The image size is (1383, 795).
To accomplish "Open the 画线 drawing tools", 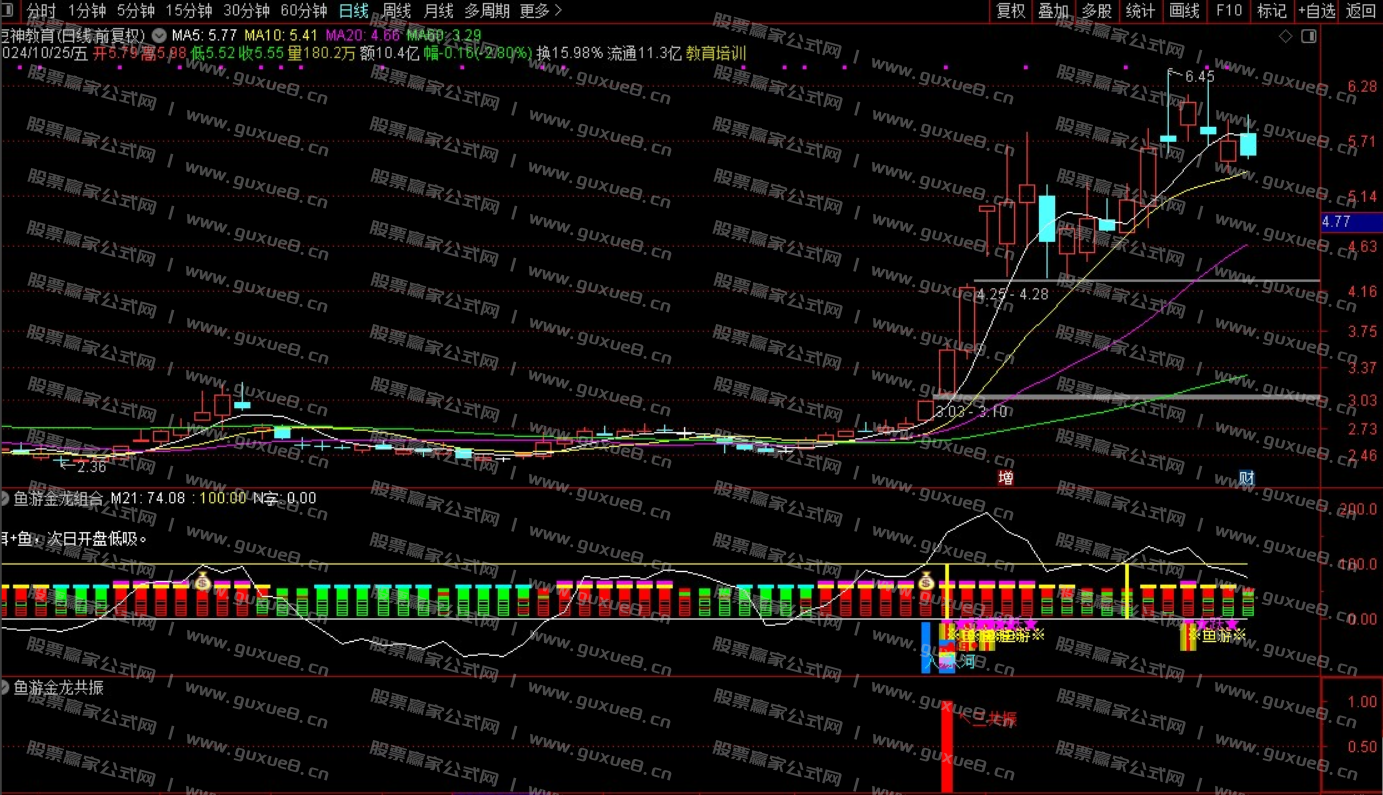I will 1184,11.
